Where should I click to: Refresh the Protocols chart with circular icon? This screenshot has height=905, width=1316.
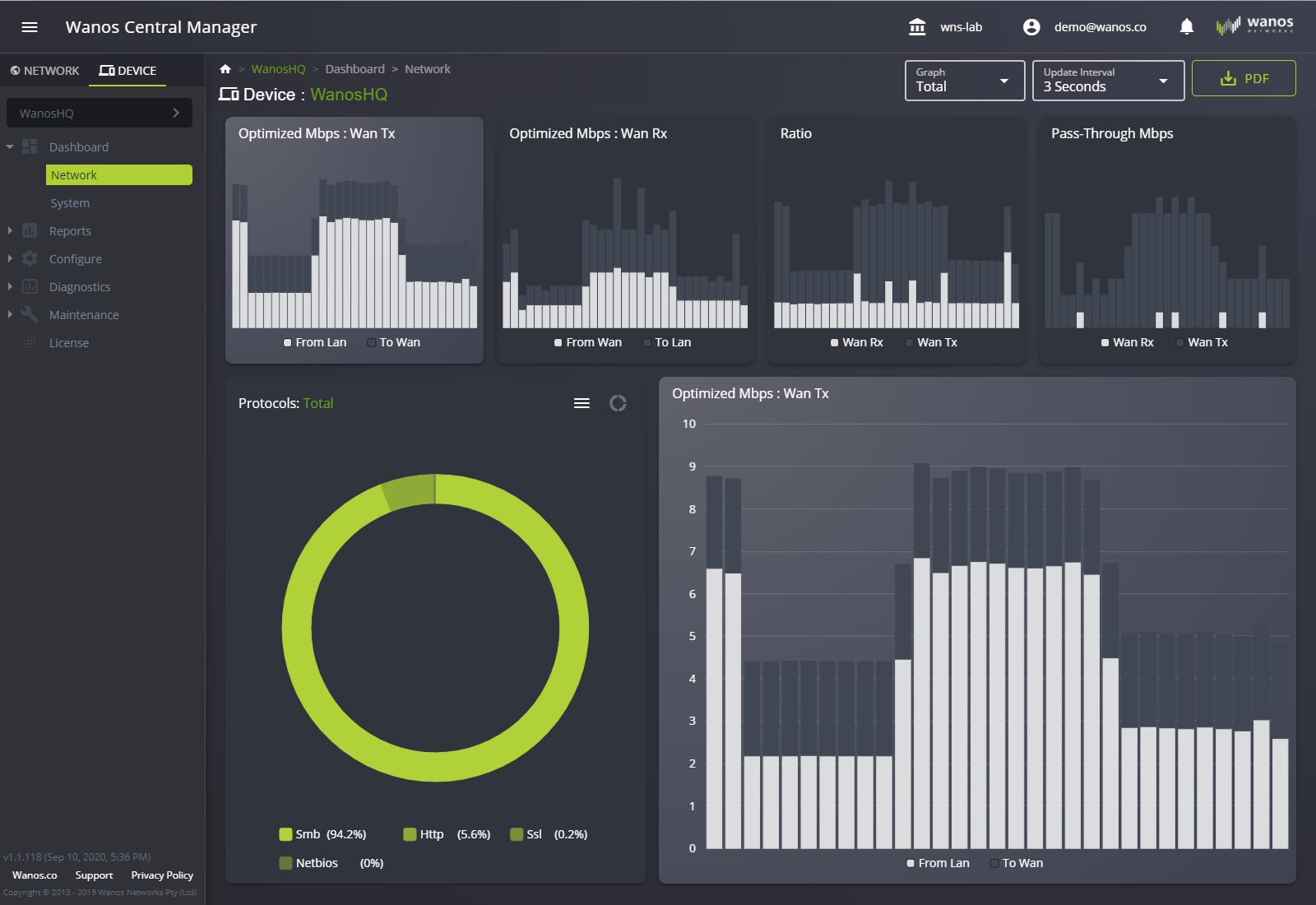618,403
